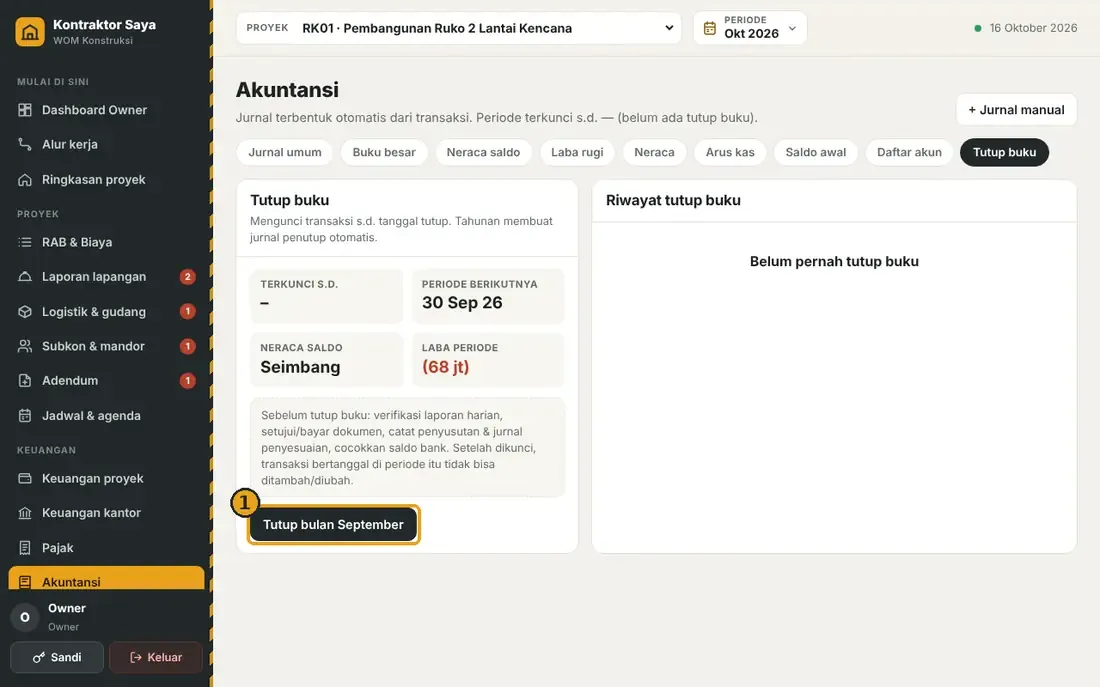Show the Arus kas tab
This screenshot has width=1100, height=687.
[x=730, y=152]
